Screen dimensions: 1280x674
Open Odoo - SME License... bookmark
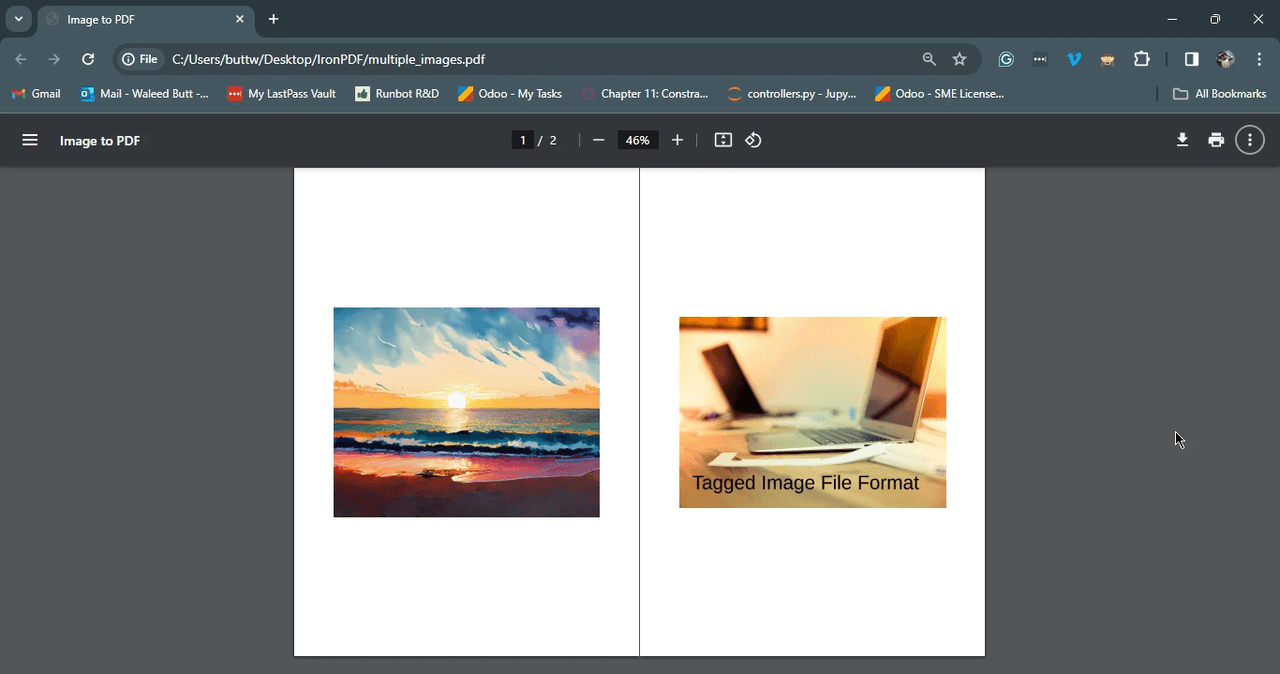939,93
